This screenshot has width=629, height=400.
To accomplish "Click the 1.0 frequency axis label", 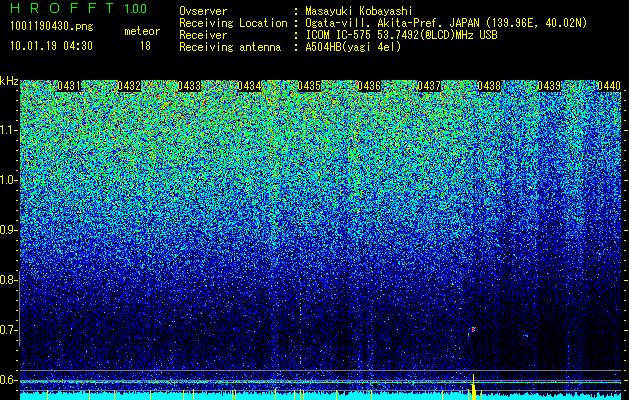I will tap(9, 181).
